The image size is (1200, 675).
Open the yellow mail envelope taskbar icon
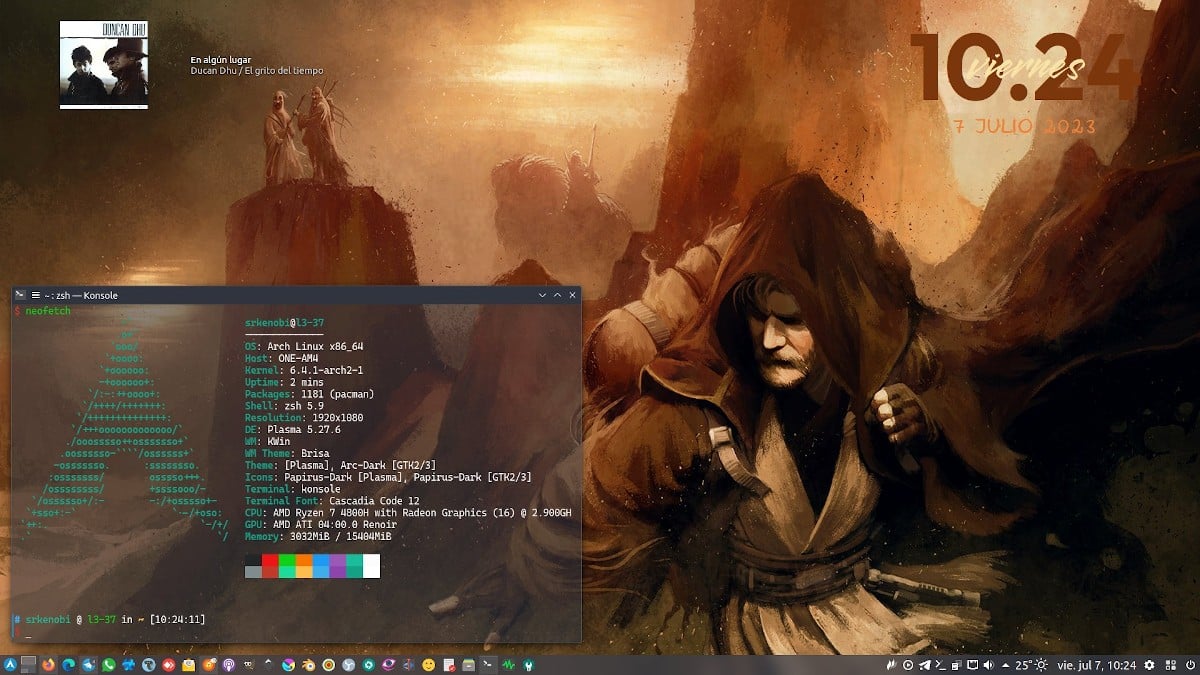coord(188,665)
